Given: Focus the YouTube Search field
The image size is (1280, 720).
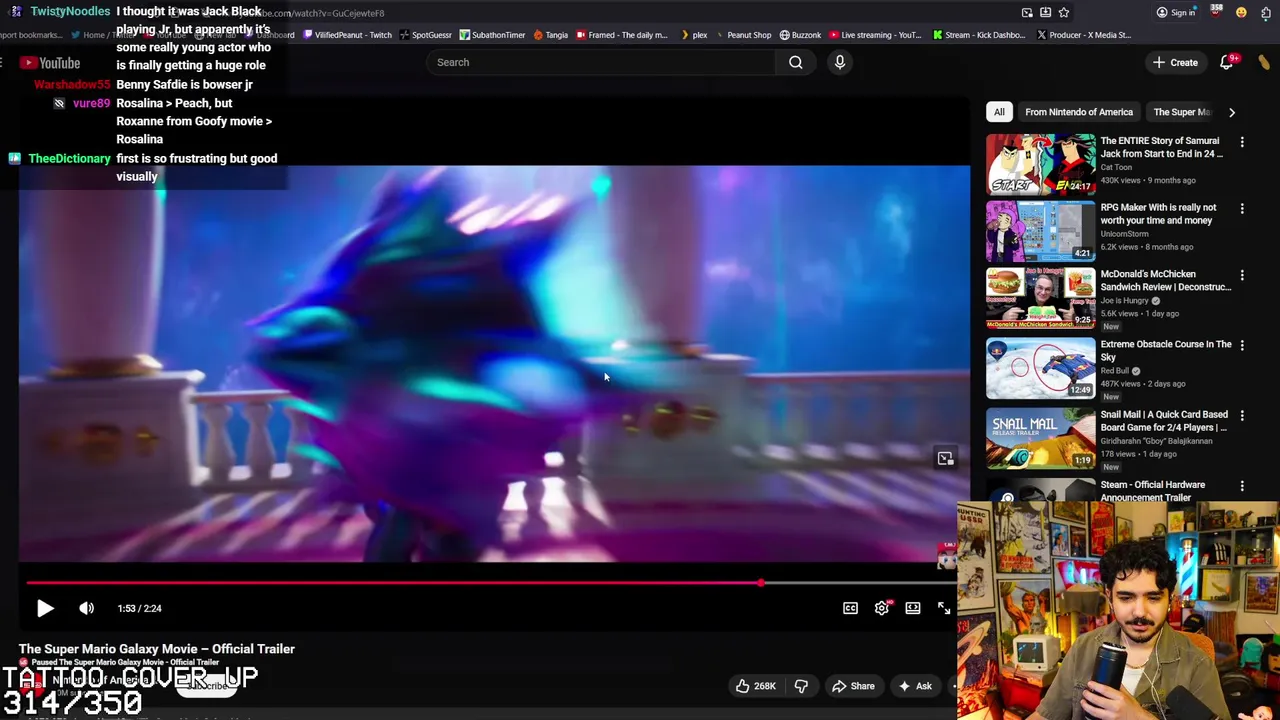Looking at the screenshot, I should coord(600,62).
